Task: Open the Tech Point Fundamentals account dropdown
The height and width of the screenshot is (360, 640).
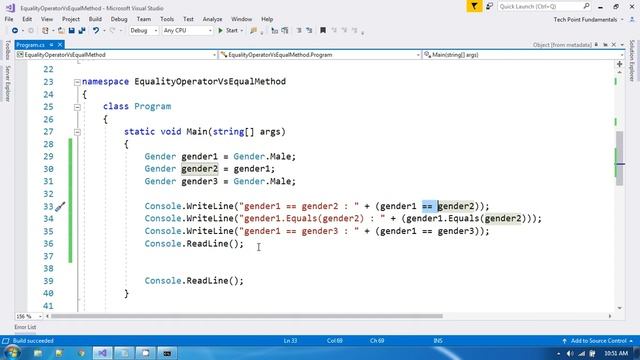Action: [x=622, y=20]
